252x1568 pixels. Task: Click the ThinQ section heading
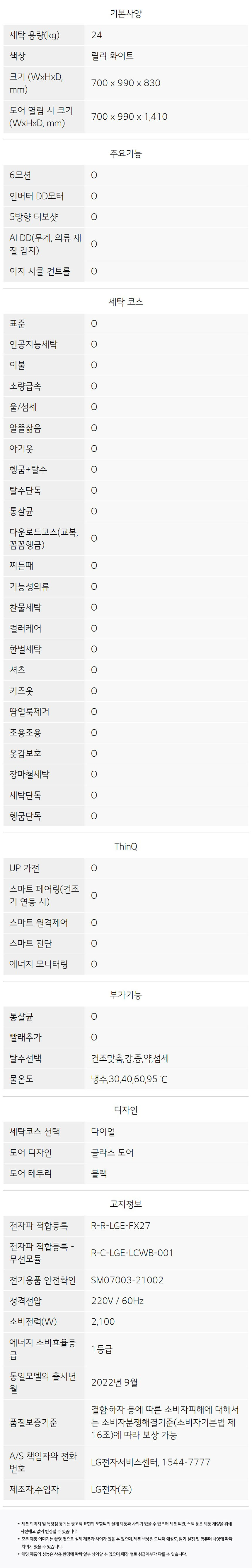tap(126, 847)
